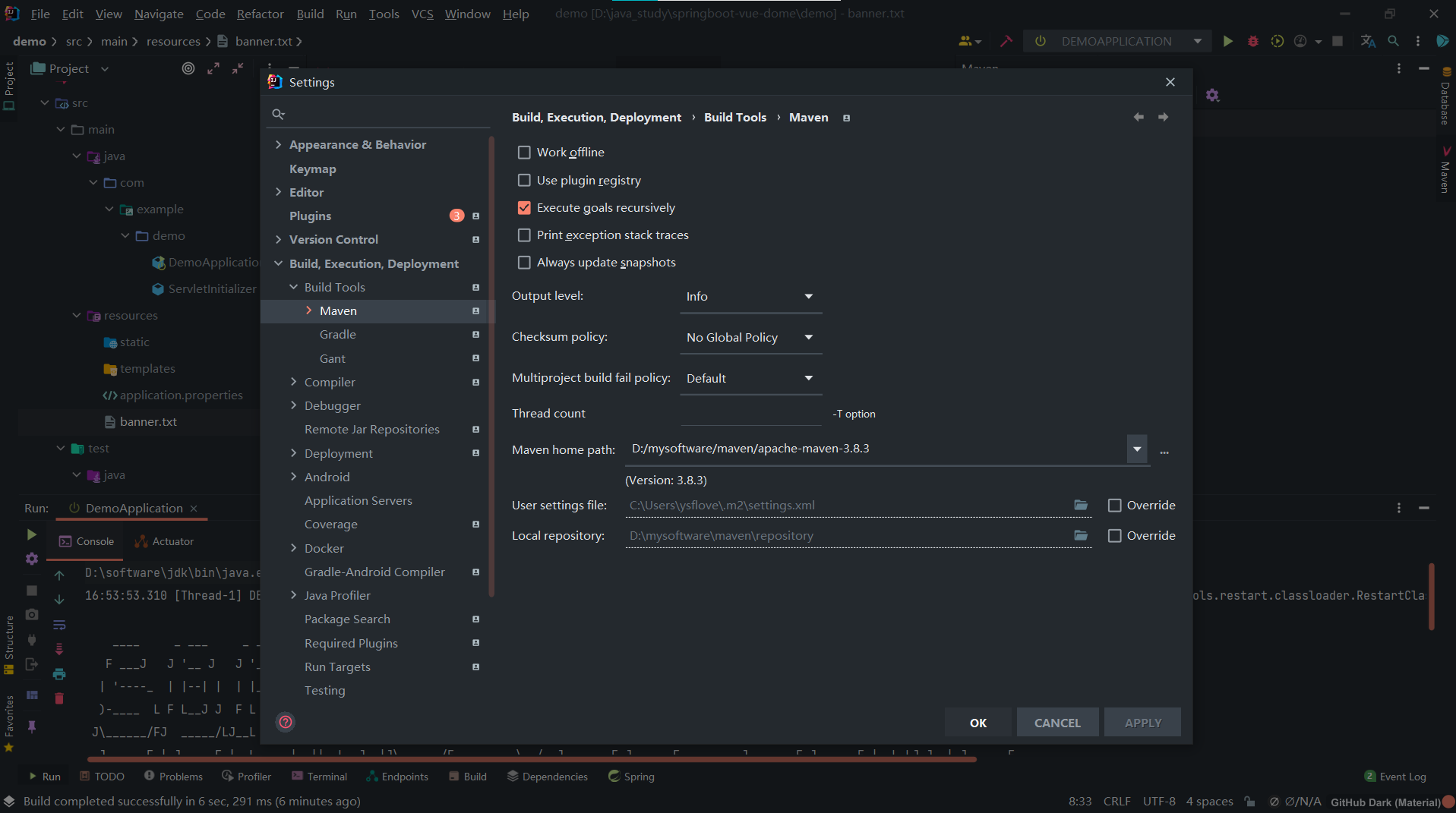The height and width of the screenshot is (813, 1456).
Task: Enable Work offline checkbox
Action: pyautogui.click(x=524, y=153)
